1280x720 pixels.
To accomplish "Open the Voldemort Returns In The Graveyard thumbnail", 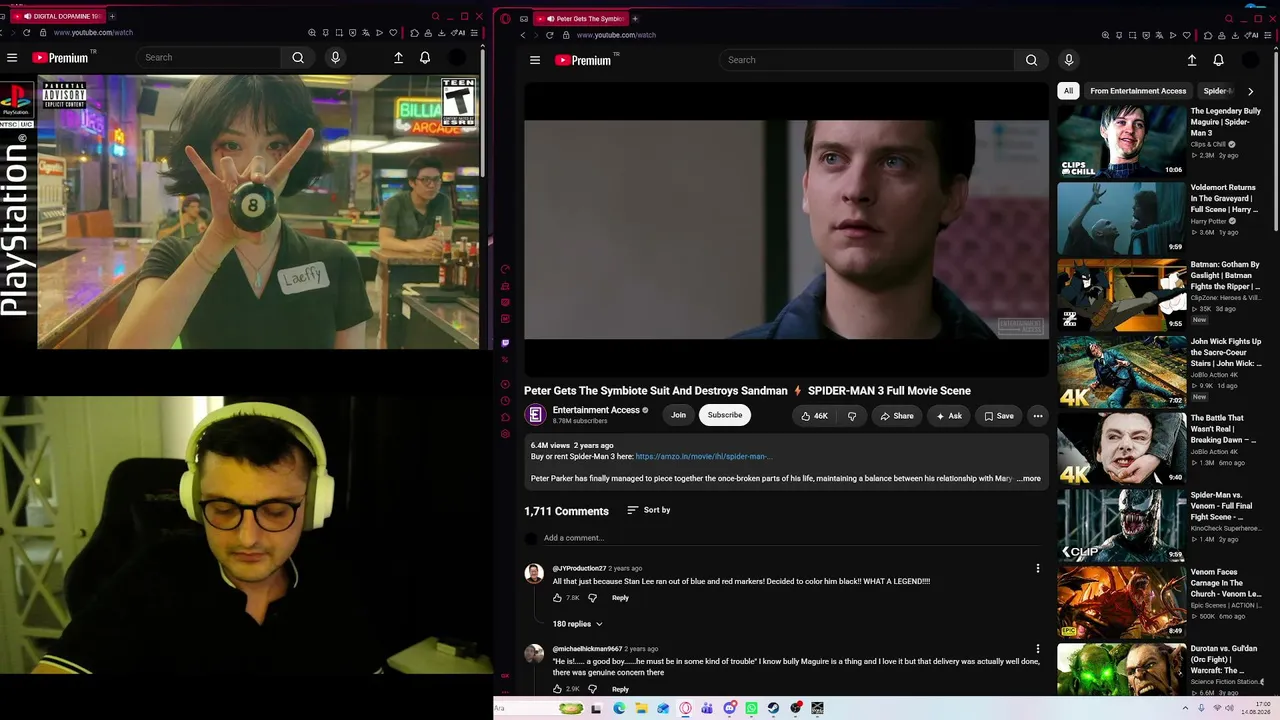I will pyautogui.click(x=1122, y=217).
